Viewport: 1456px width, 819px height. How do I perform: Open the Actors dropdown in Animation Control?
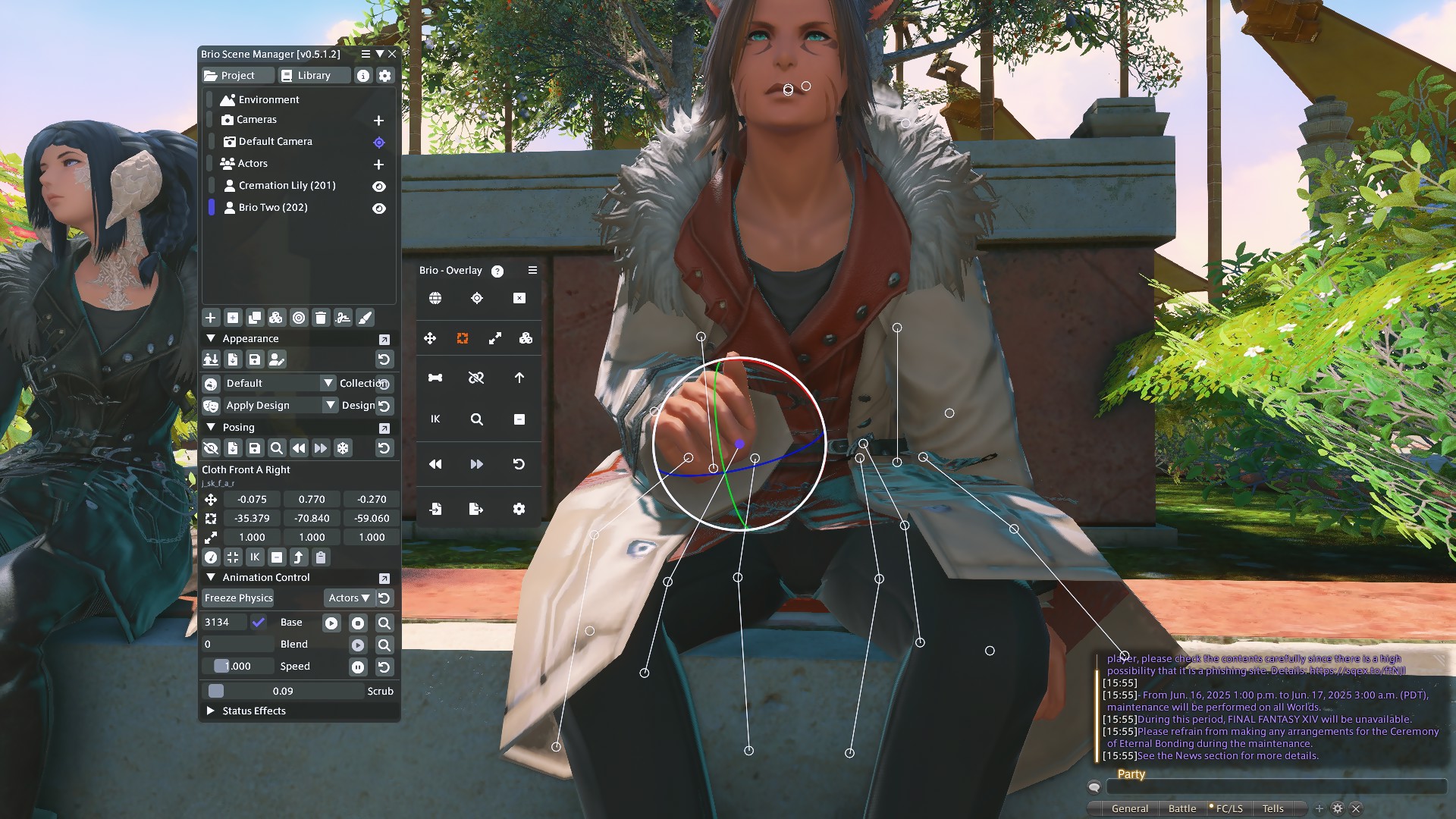point(349,598)
